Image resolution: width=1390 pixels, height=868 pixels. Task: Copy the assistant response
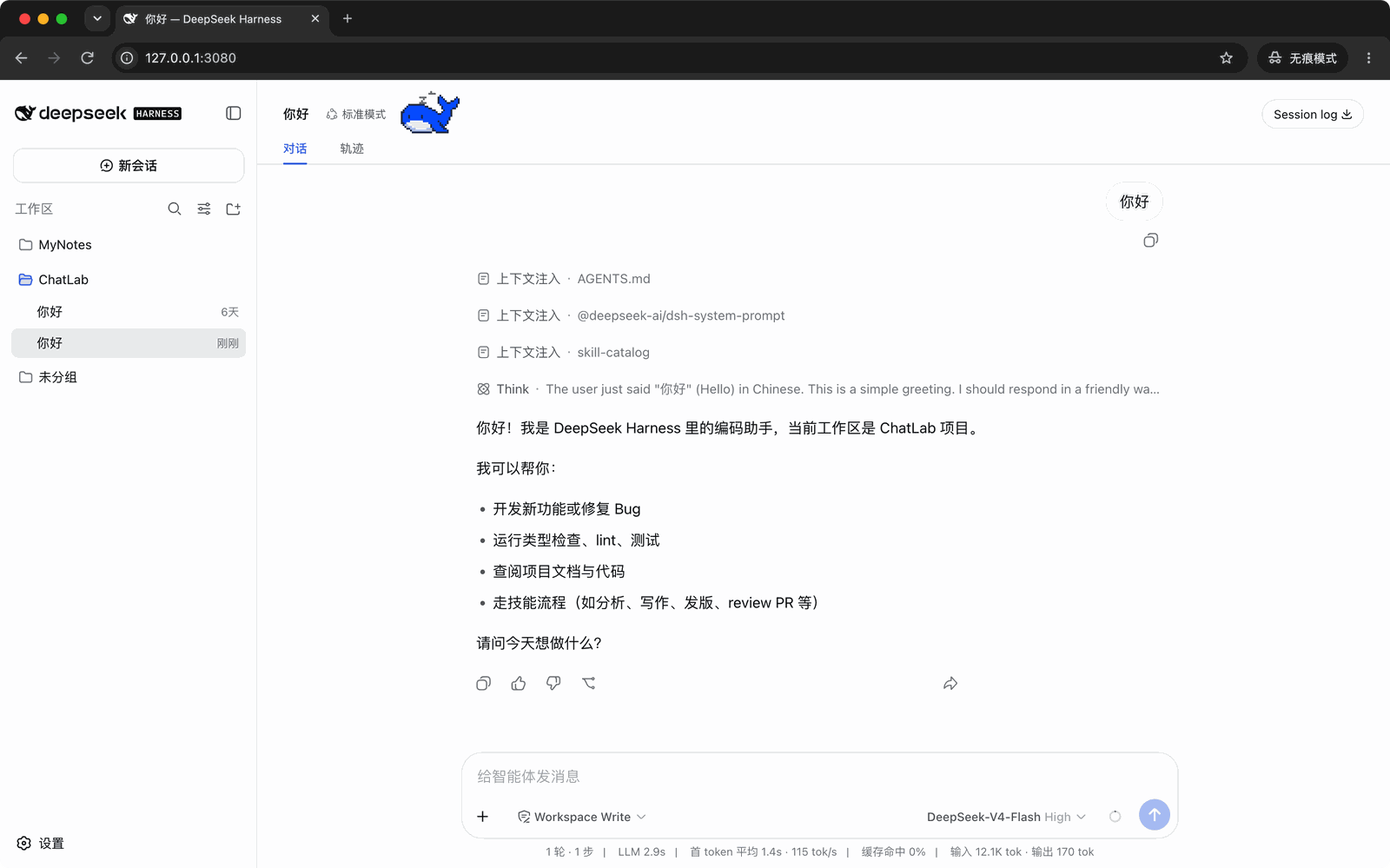click(x=484, y=684)
